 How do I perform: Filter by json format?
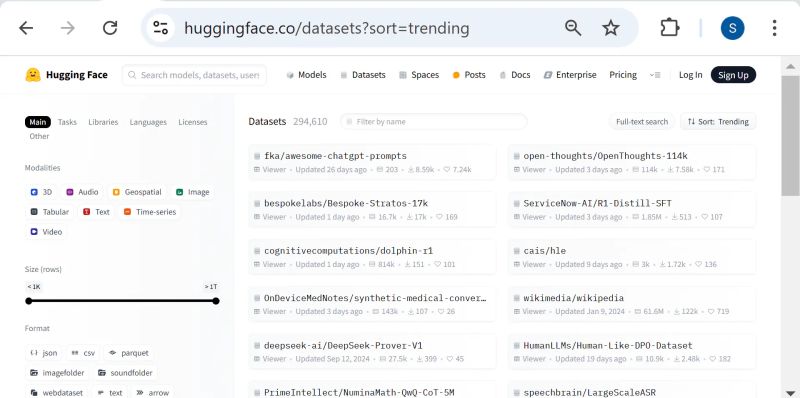[x=43, y=353]
